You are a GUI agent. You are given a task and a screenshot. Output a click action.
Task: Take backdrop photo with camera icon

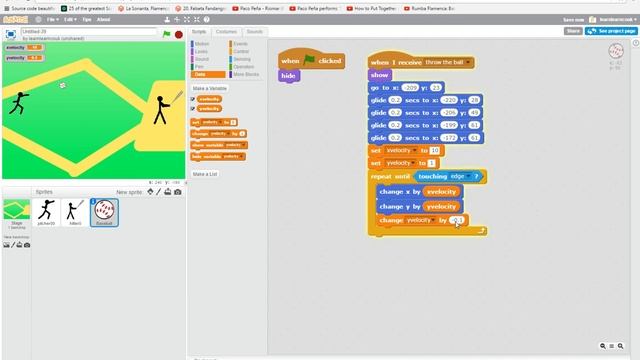[27, 245]
